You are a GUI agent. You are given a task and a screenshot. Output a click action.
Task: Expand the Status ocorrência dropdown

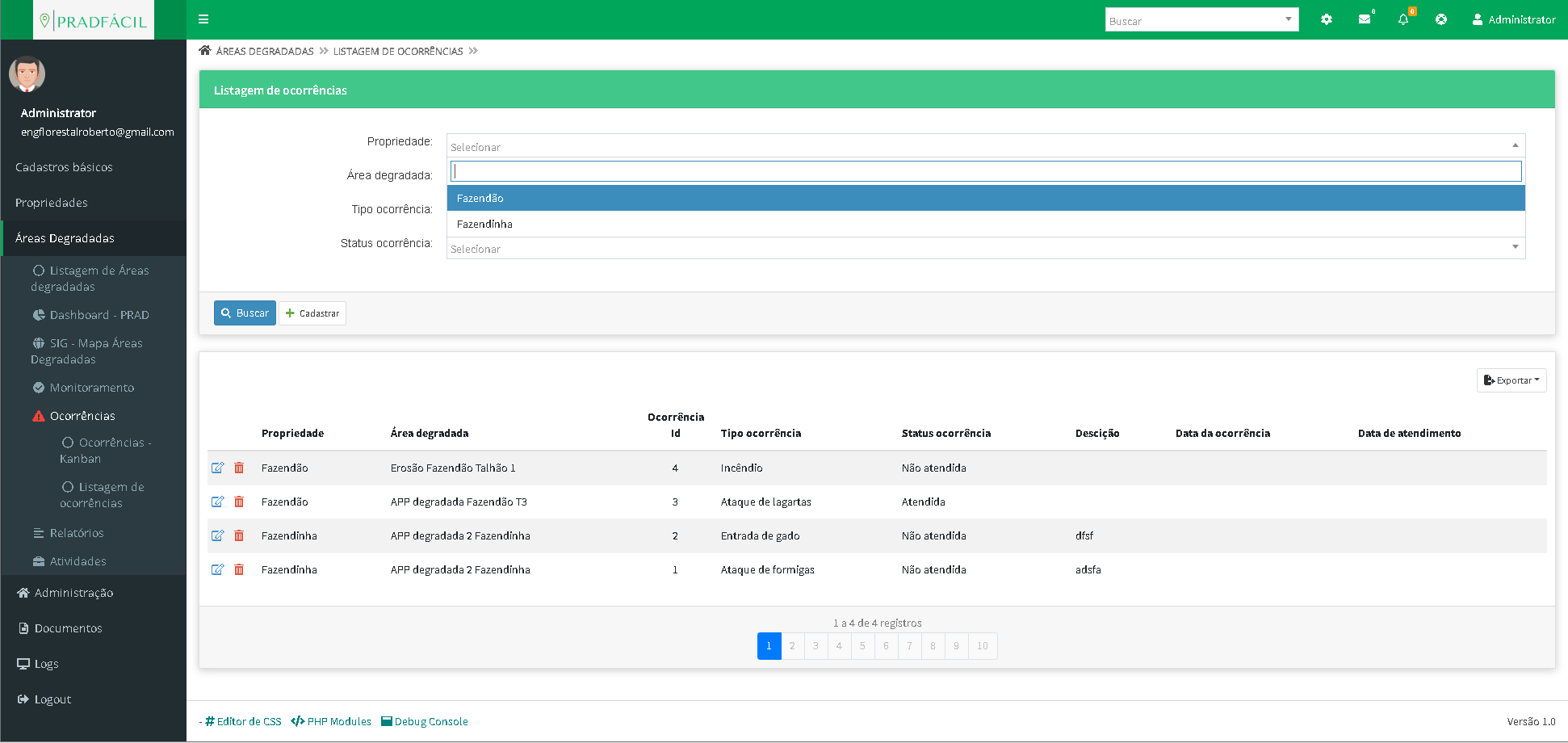985,249
